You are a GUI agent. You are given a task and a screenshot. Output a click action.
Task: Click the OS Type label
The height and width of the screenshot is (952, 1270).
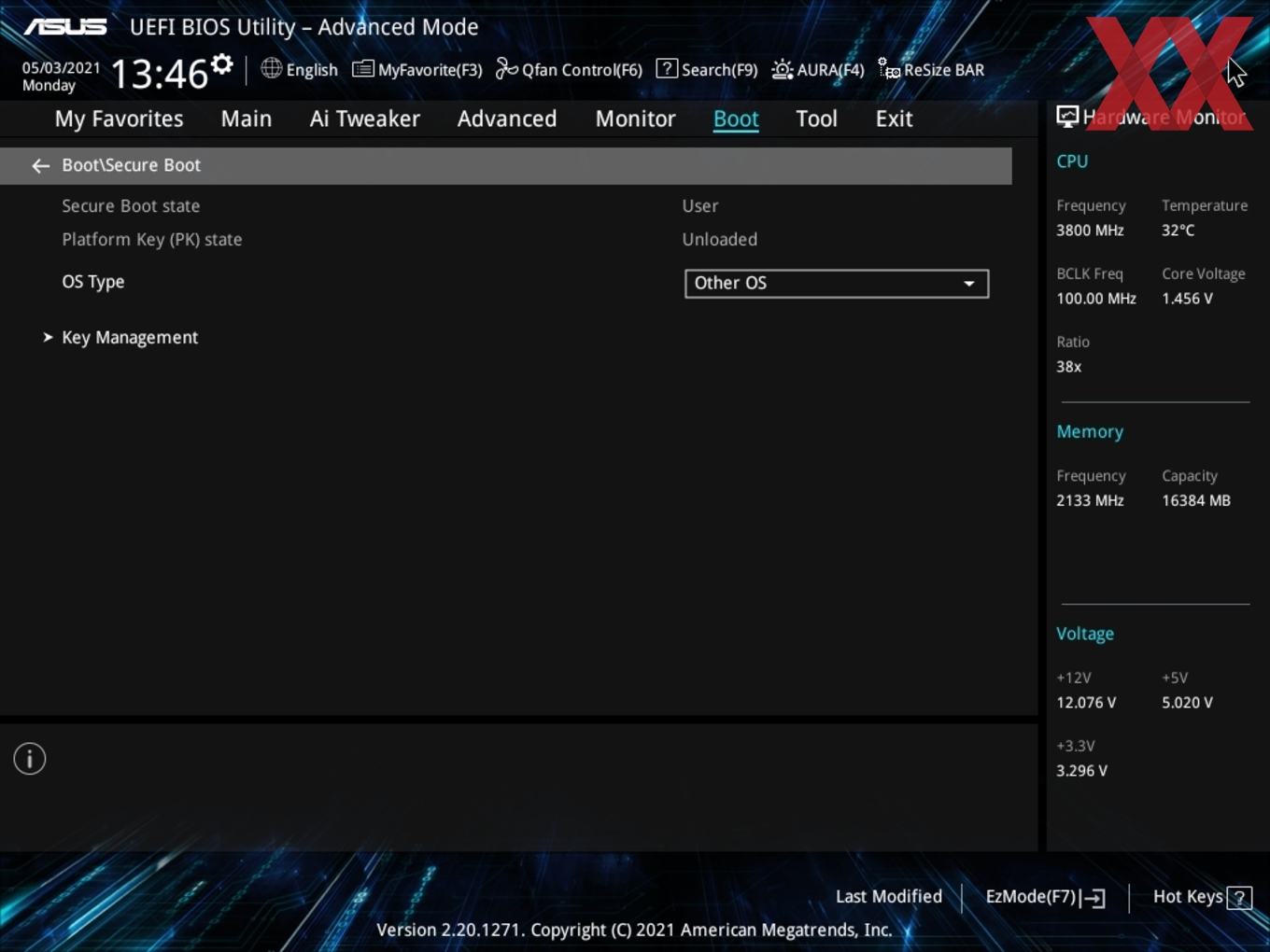pyautogui.click(x=93, y=282)
